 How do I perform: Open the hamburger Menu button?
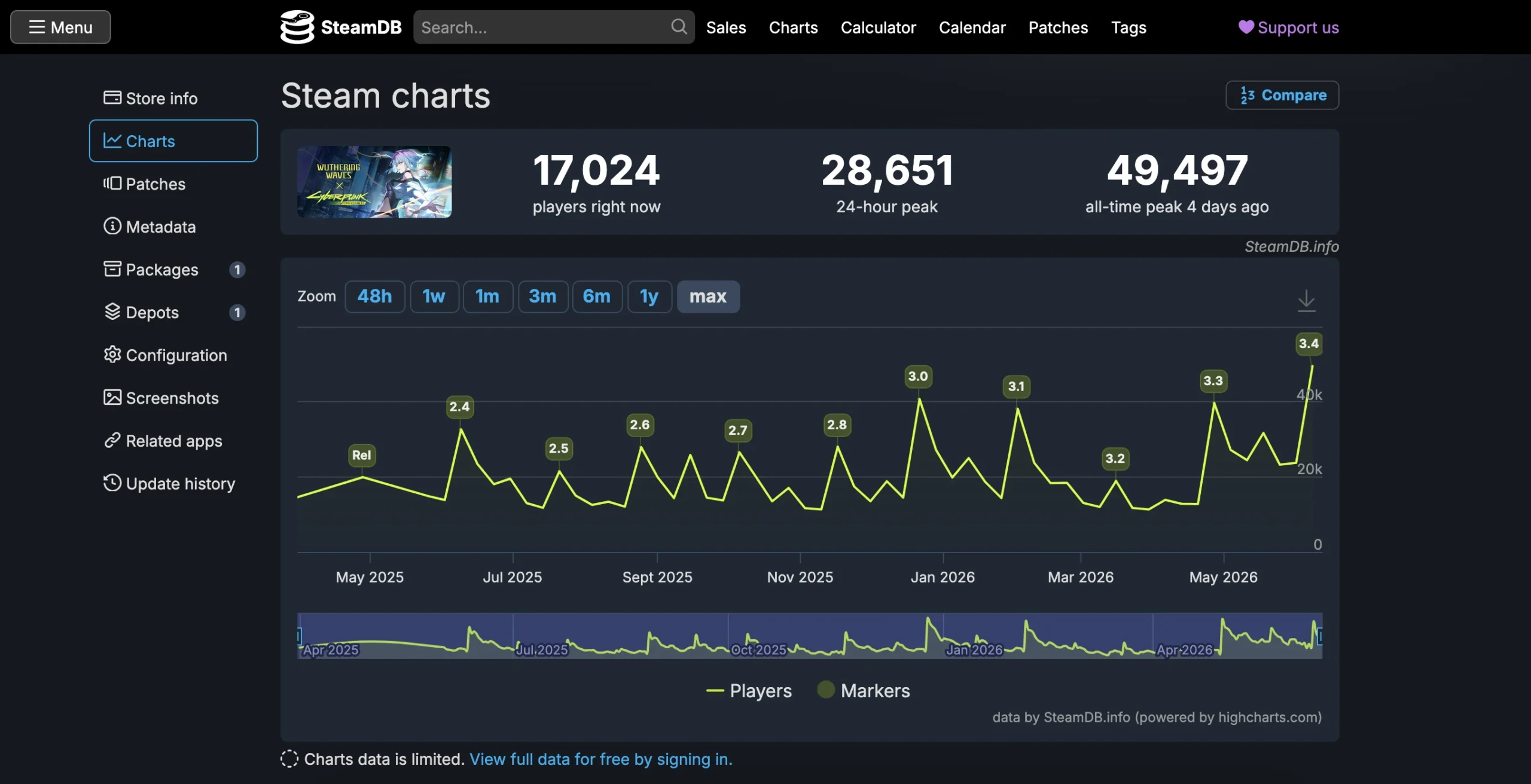(x=60, y=27)
